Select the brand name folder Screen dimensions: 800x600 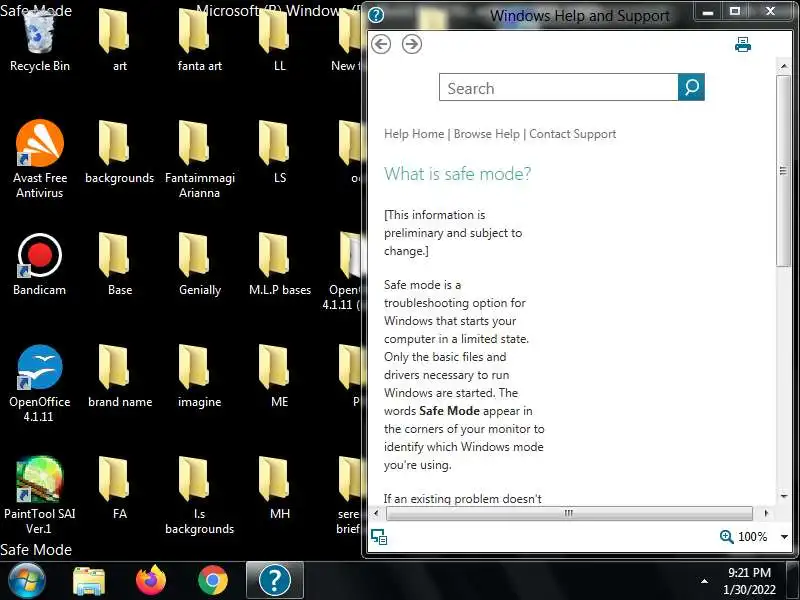tap(119, 377)
